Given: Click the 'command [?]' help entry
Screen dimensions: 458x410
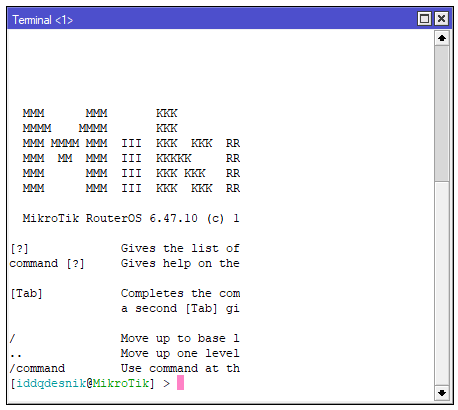Looking at the screenshot, I should 47,264.
